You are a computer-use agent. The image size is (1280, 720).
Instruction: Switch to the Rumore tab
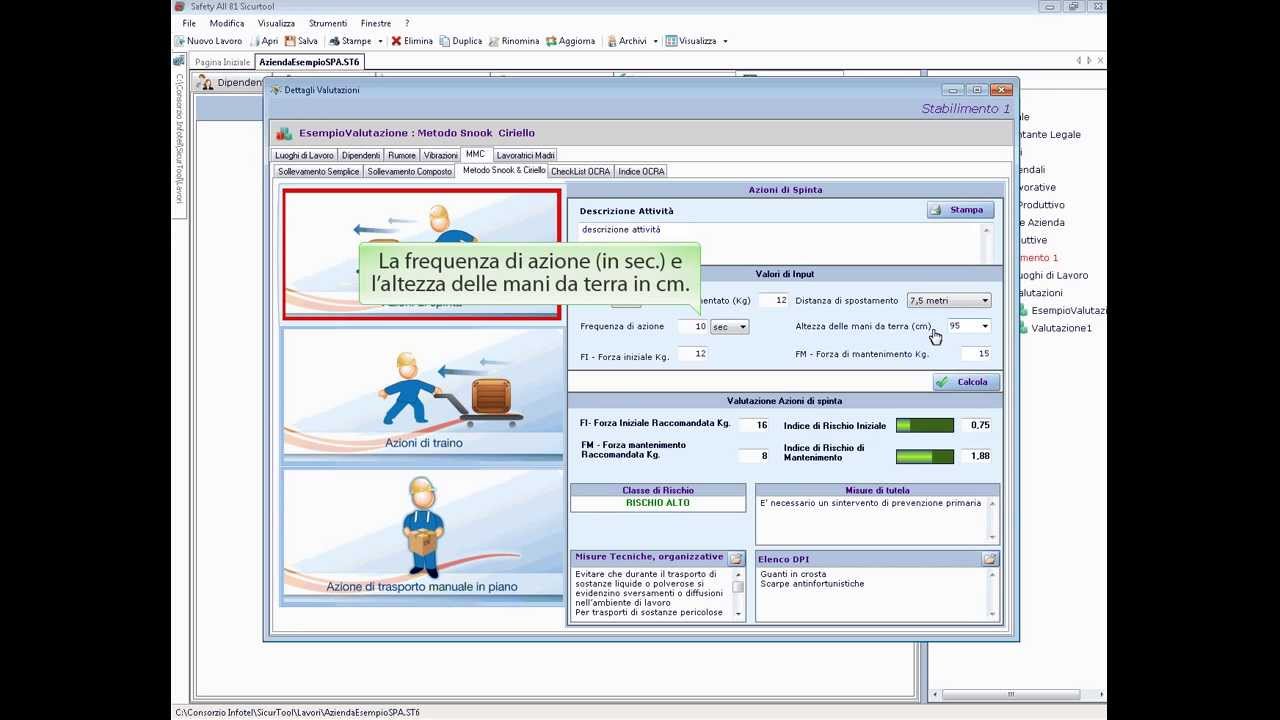(402, 155)
